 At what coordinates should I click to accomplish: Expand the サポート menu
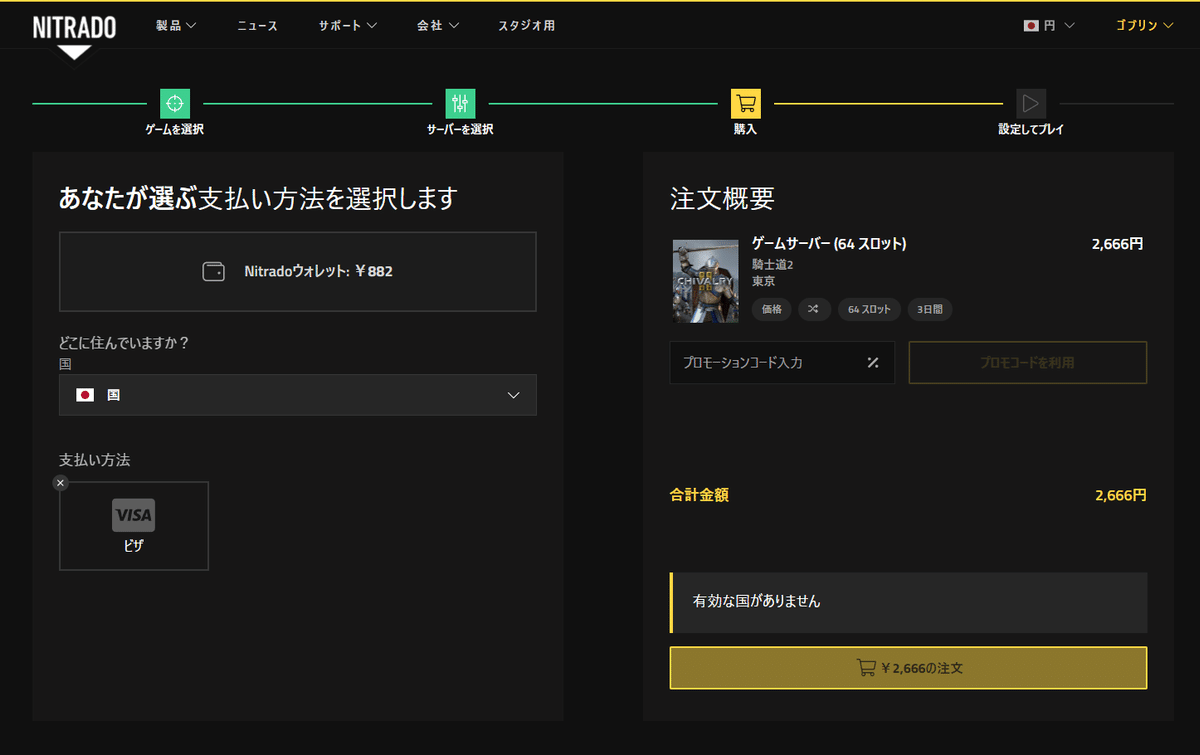tap(348, 26)
